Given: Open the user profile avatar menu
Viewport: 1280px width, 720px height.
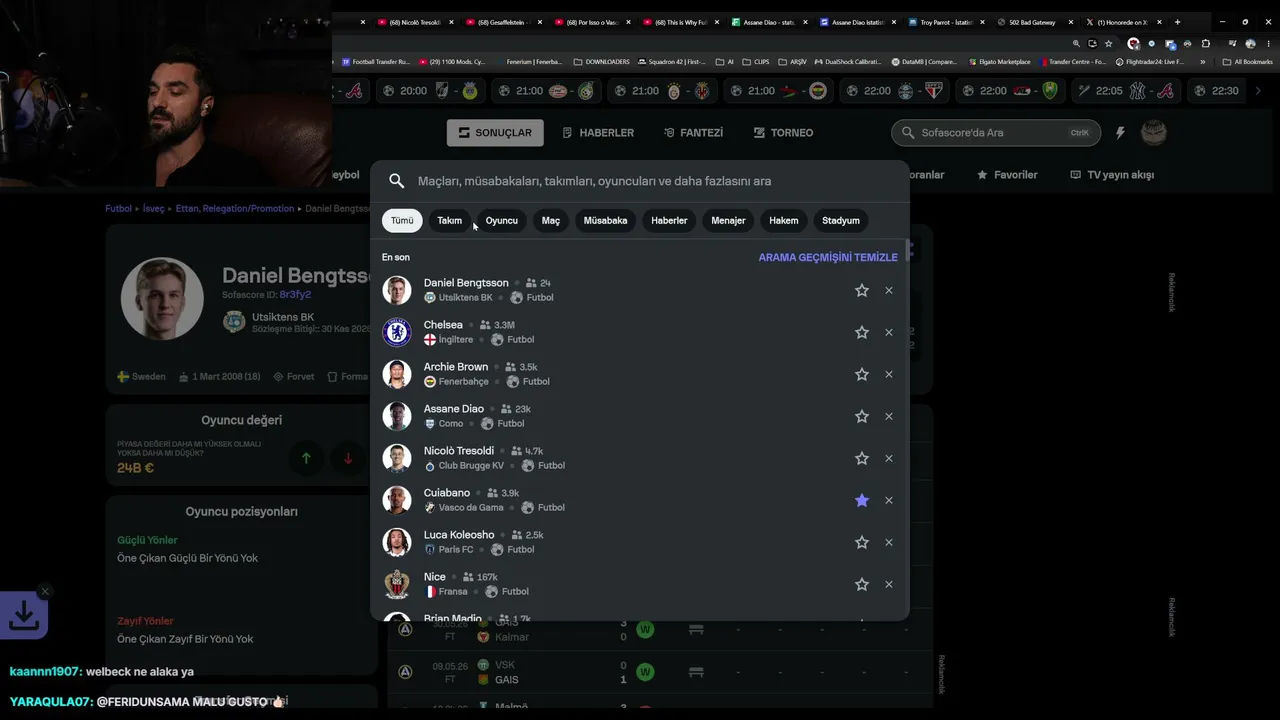Looking at the screenshot, I should [1154, 132].
